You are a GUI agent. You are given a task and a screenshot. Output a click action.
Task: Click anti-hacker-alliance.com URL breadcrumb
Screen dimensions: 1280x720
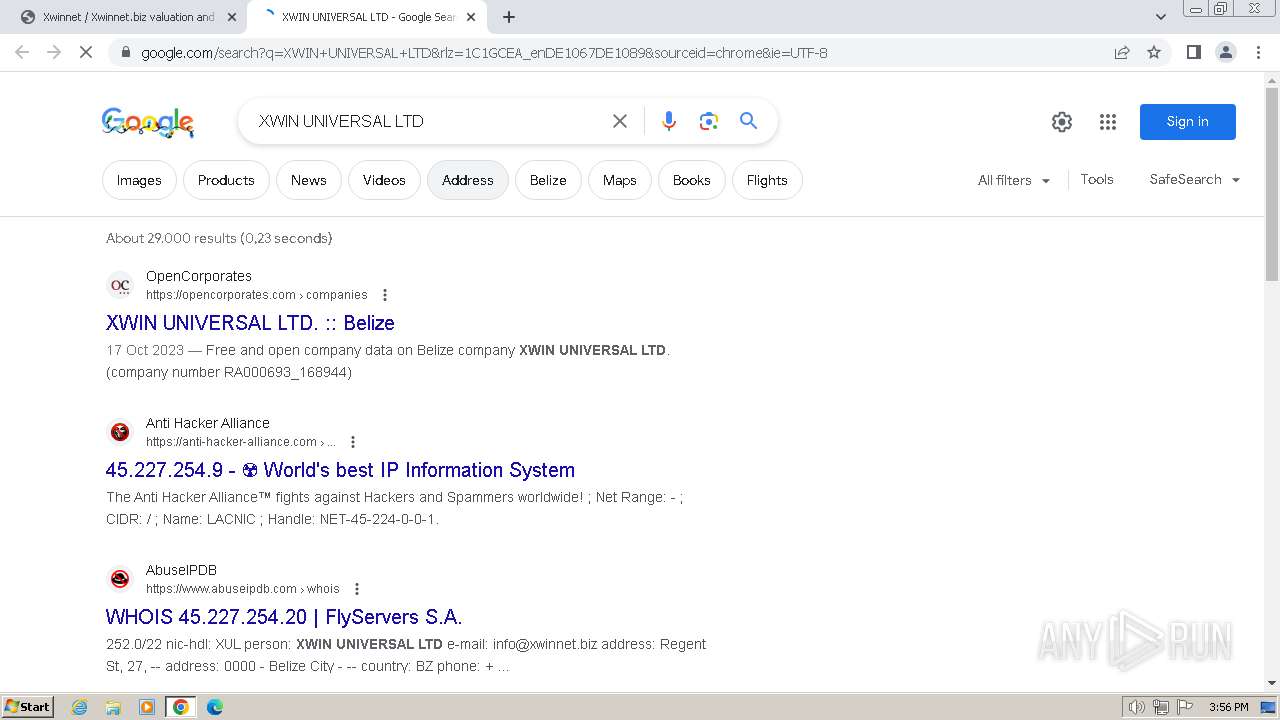[x=241, y=442]
